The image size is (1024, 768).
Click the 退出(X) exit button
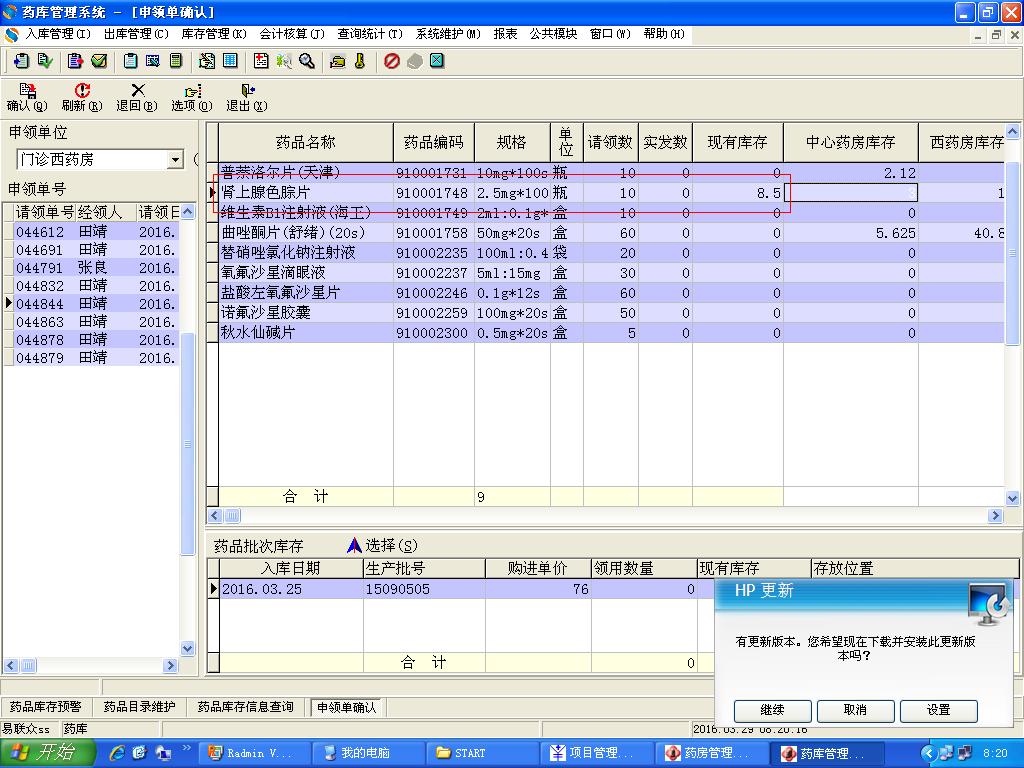tap(247, 97)
